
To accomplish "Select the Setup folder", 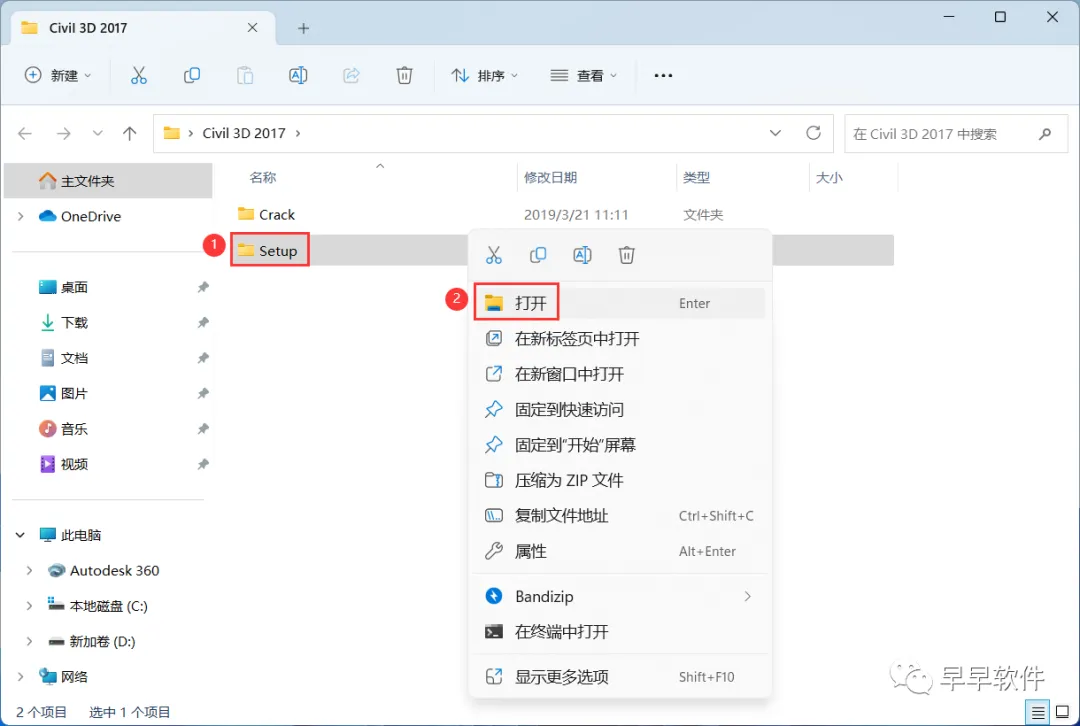I will 278,251.
